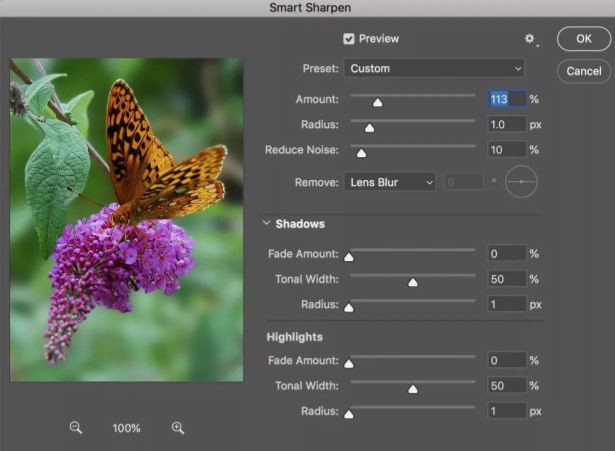The image size is (615, 451).
Task: Click the motion blur angle dial
Action: tap(521, 182)
